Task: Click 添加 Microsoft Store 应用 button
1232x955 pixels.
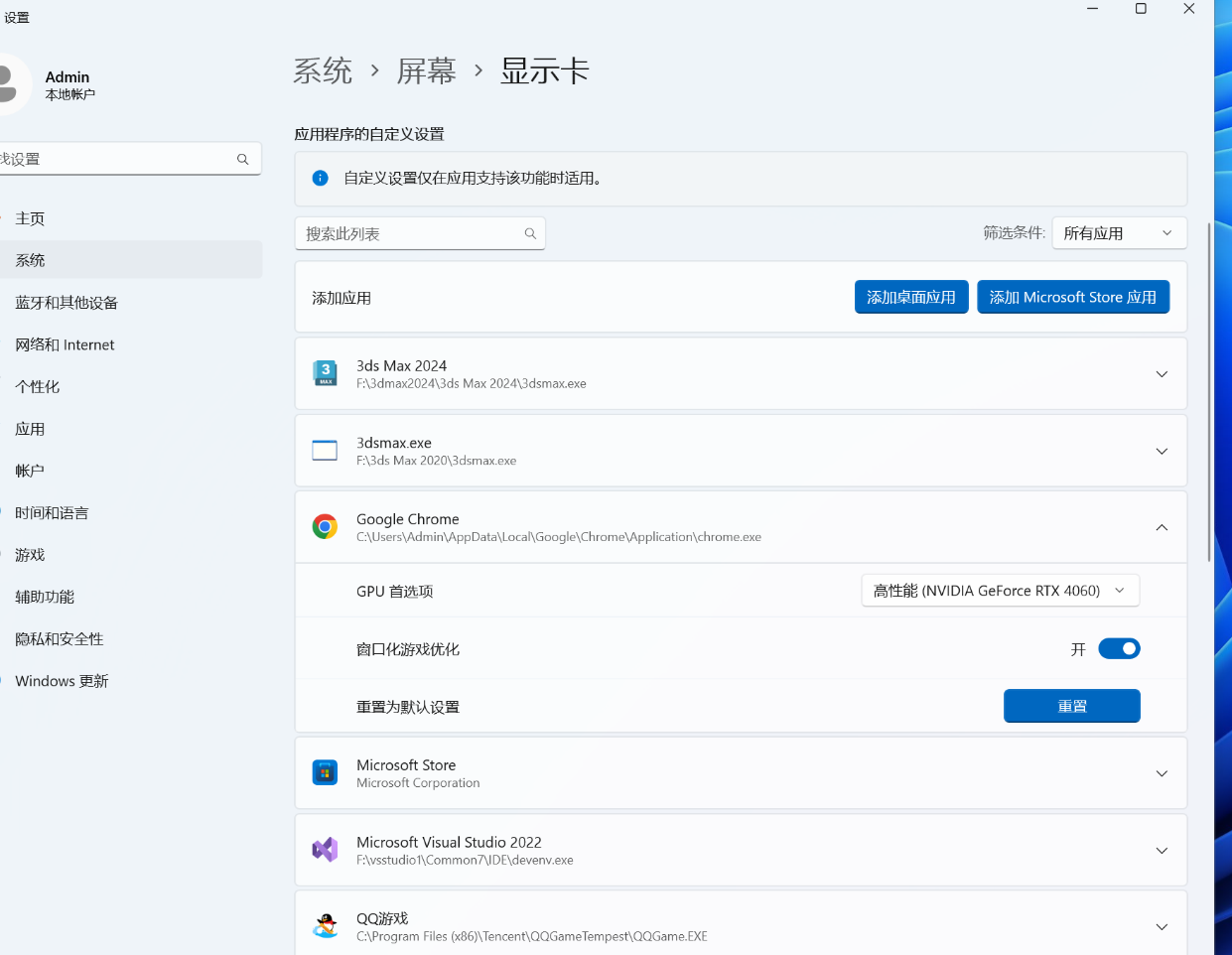Action: [1073, 297]
